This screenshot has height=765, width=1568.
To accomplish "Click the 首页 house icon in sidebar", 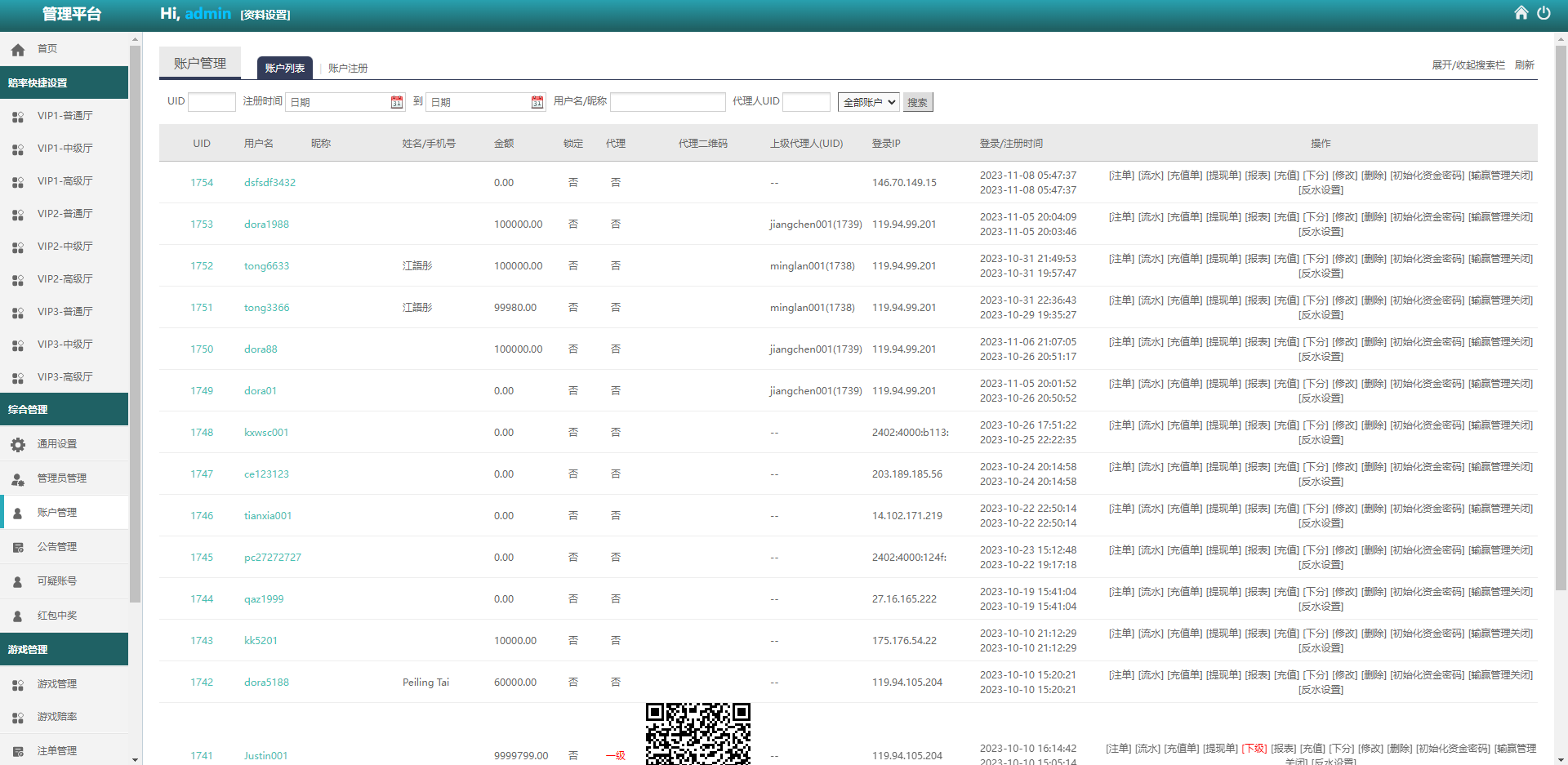I will coord(18,50).
